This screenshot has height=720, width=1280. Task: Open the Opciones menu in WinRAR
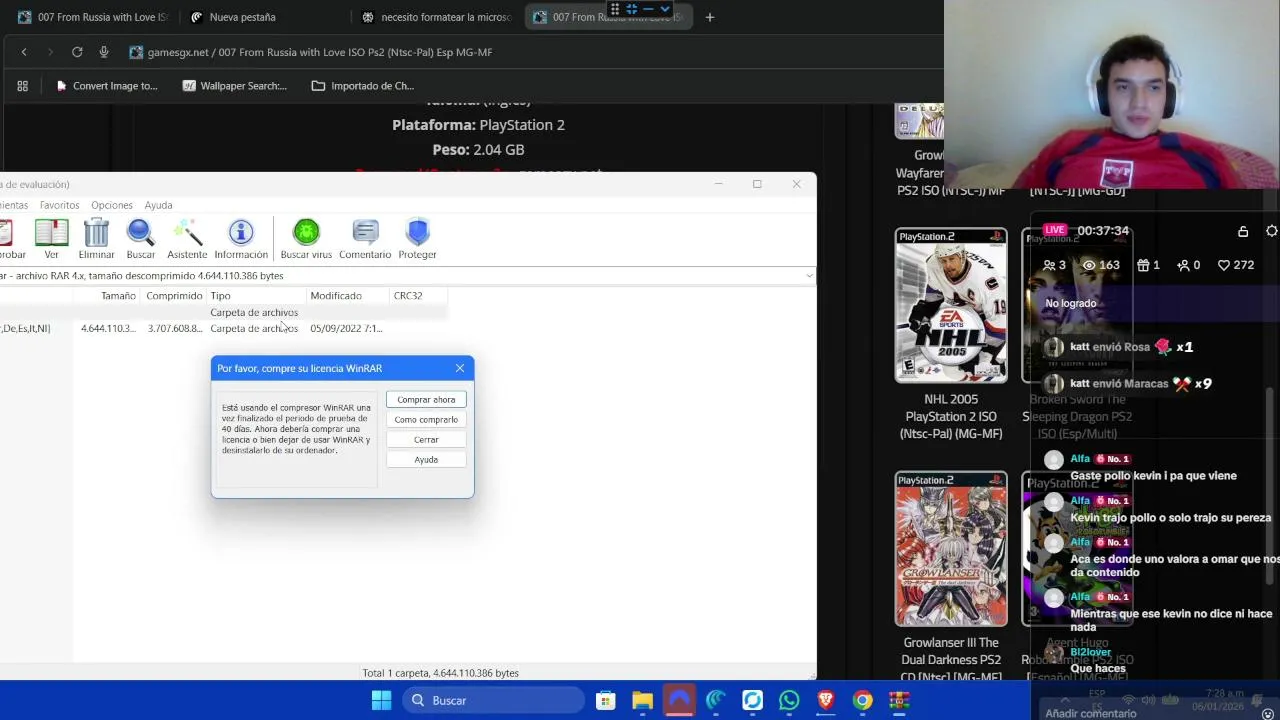tap(112, 205)
